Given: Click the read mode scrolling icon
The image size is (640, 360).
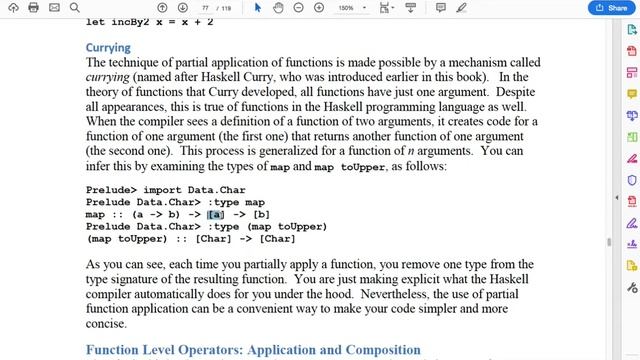Looking at the screenshot, I should [x=411, y=8].
